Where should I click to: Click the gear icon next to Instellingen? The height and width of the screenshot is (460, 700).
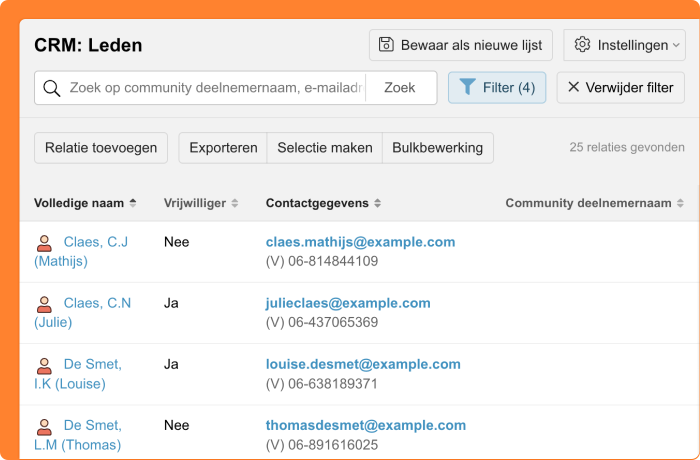click(x=582, y=45)
